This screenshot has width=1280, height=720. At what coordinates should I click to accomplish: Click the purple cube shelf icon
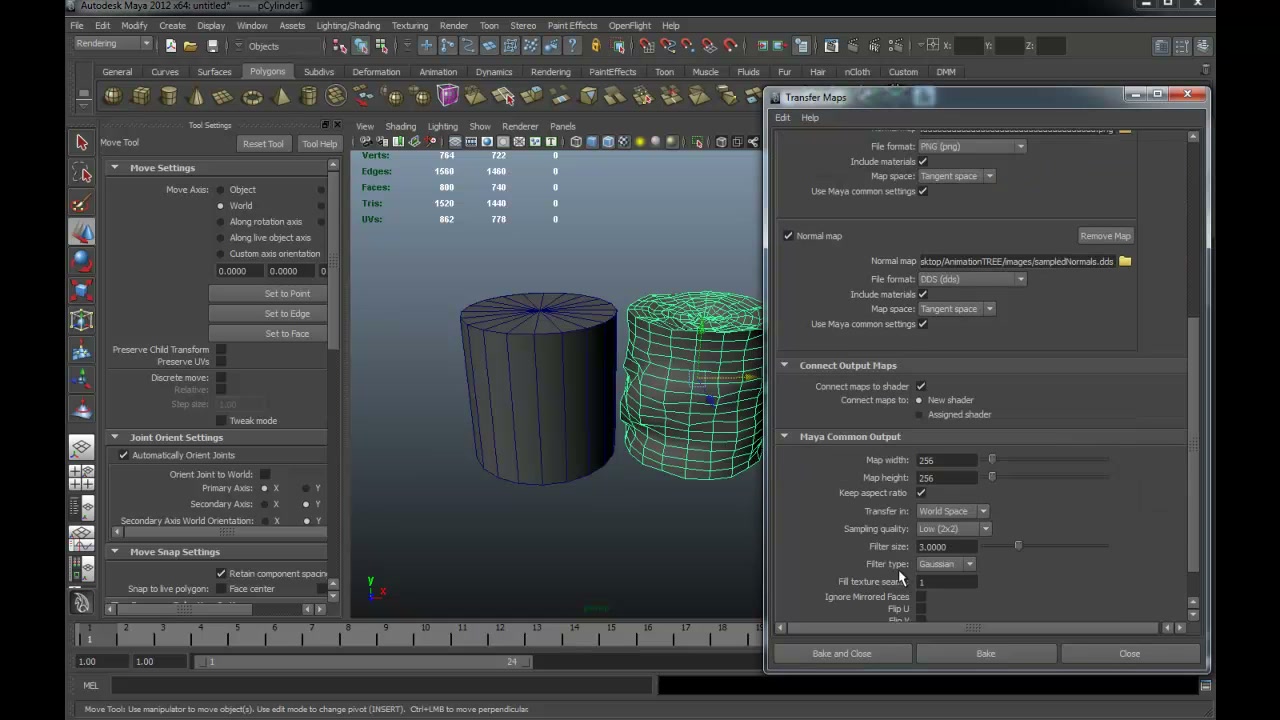(x=447, y=97)
